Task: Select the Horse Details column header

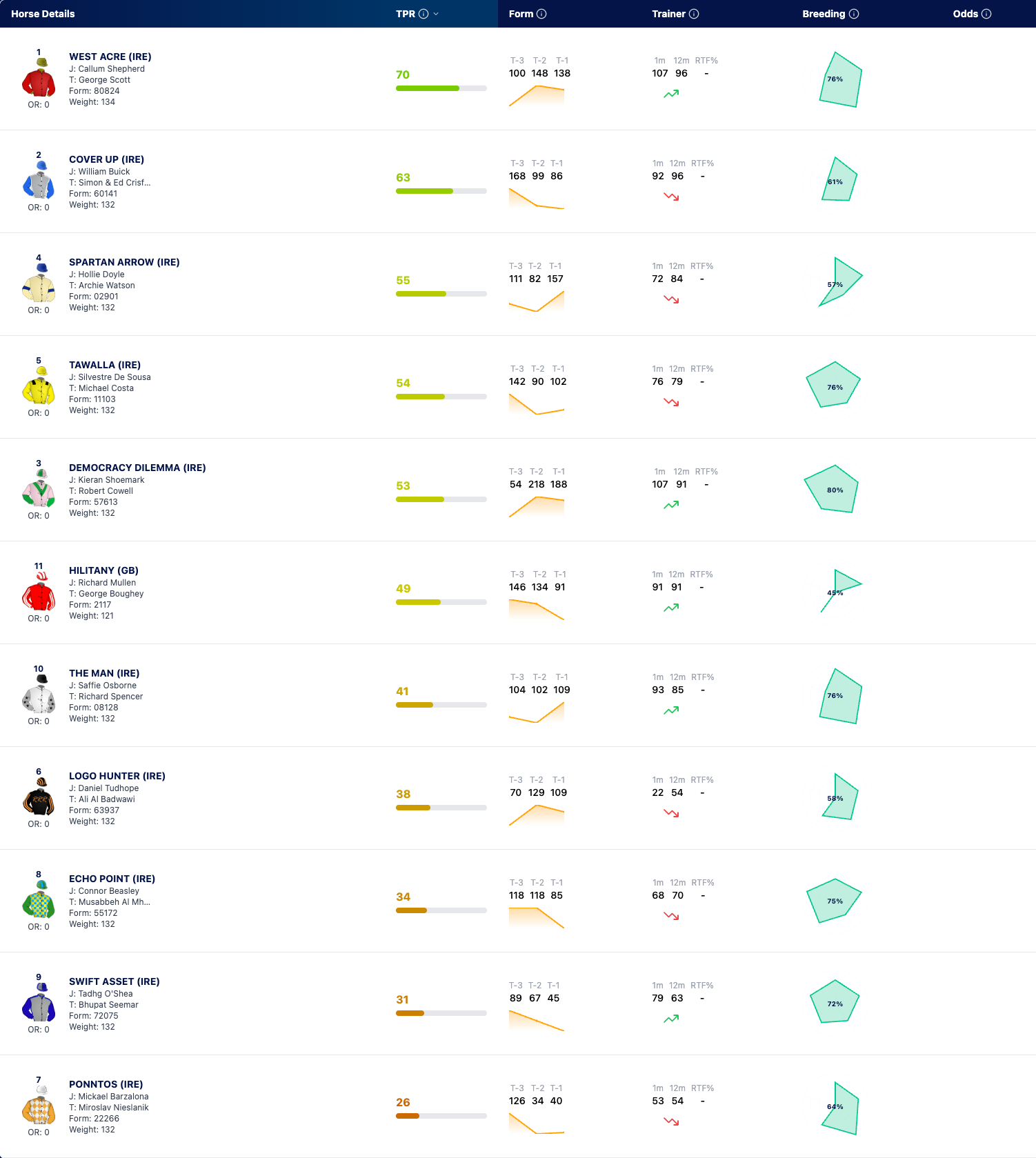Action: (x=43, y=14)
